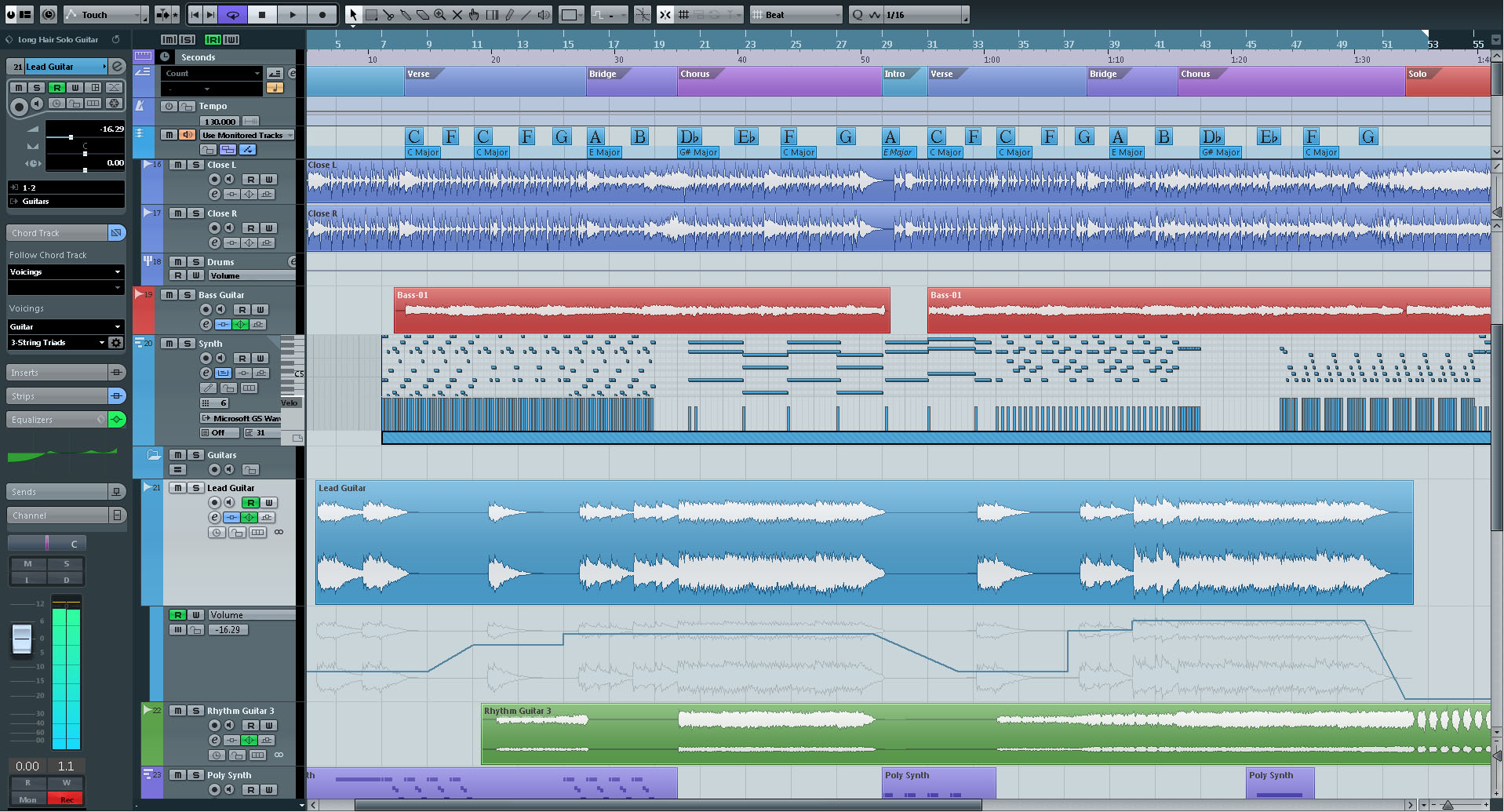The height and width of the screenshot is (812, 1504).
Task: Solo the Synth track
Action: coord(187,344)
